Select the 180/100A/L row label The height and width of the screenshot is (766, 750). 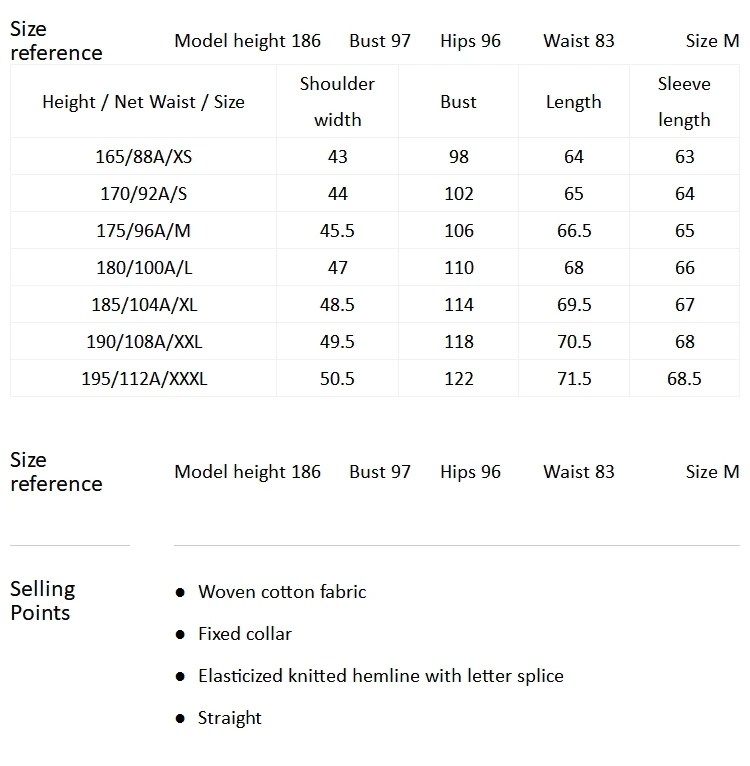coord(144,268)
